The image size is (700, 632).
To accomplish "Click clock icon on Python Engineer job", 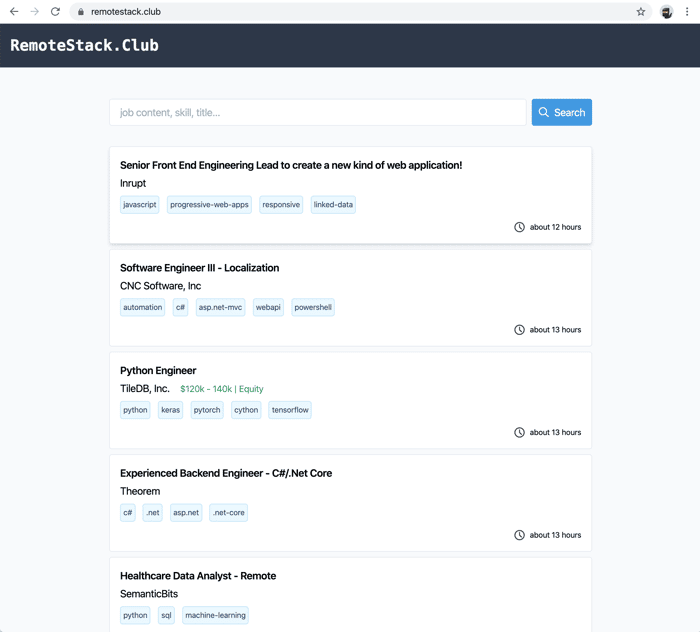I will [x=519, y=432].
